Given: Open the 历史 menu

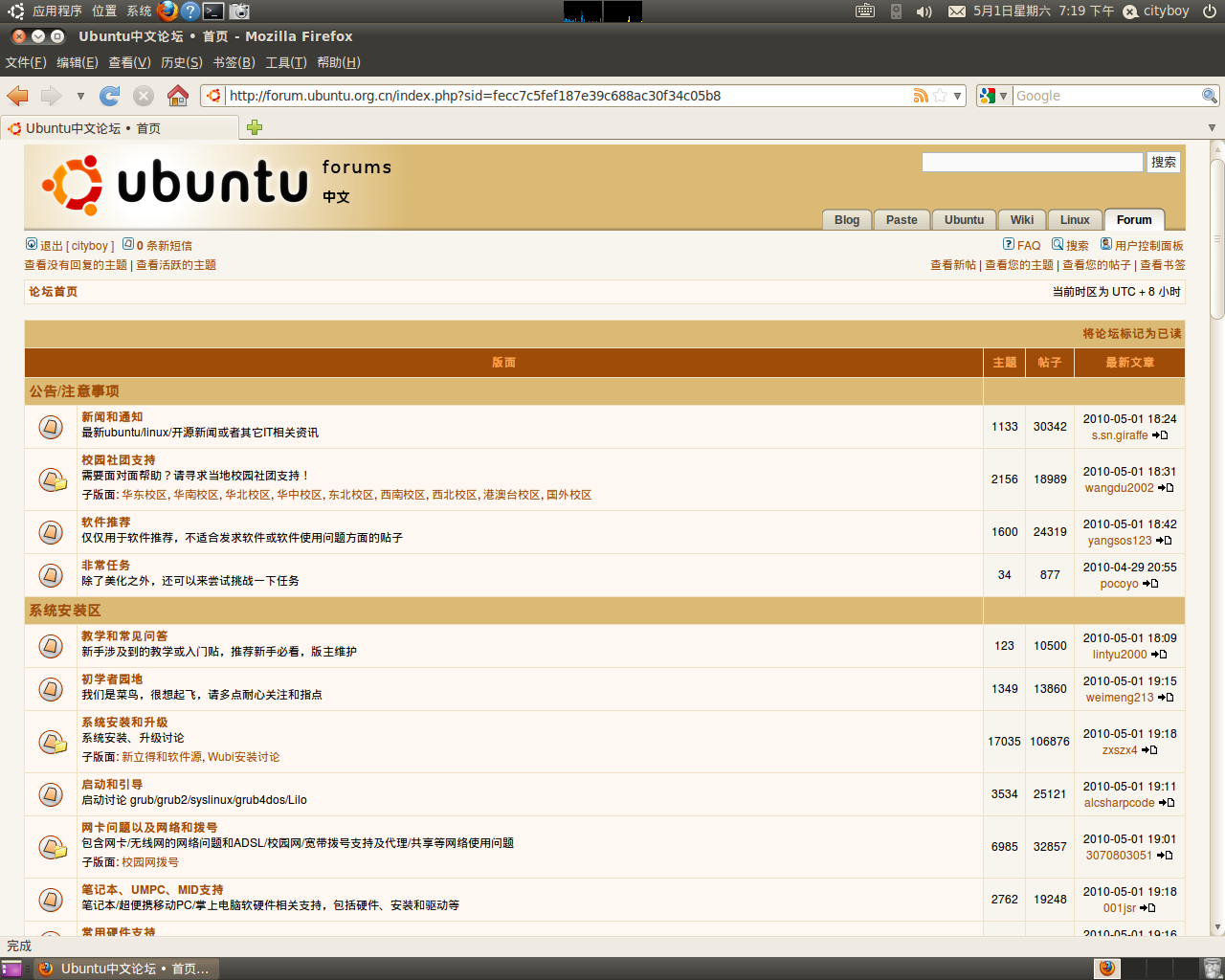Looking at the screenshot, I should pyautogui.click(x=182, y=62).
